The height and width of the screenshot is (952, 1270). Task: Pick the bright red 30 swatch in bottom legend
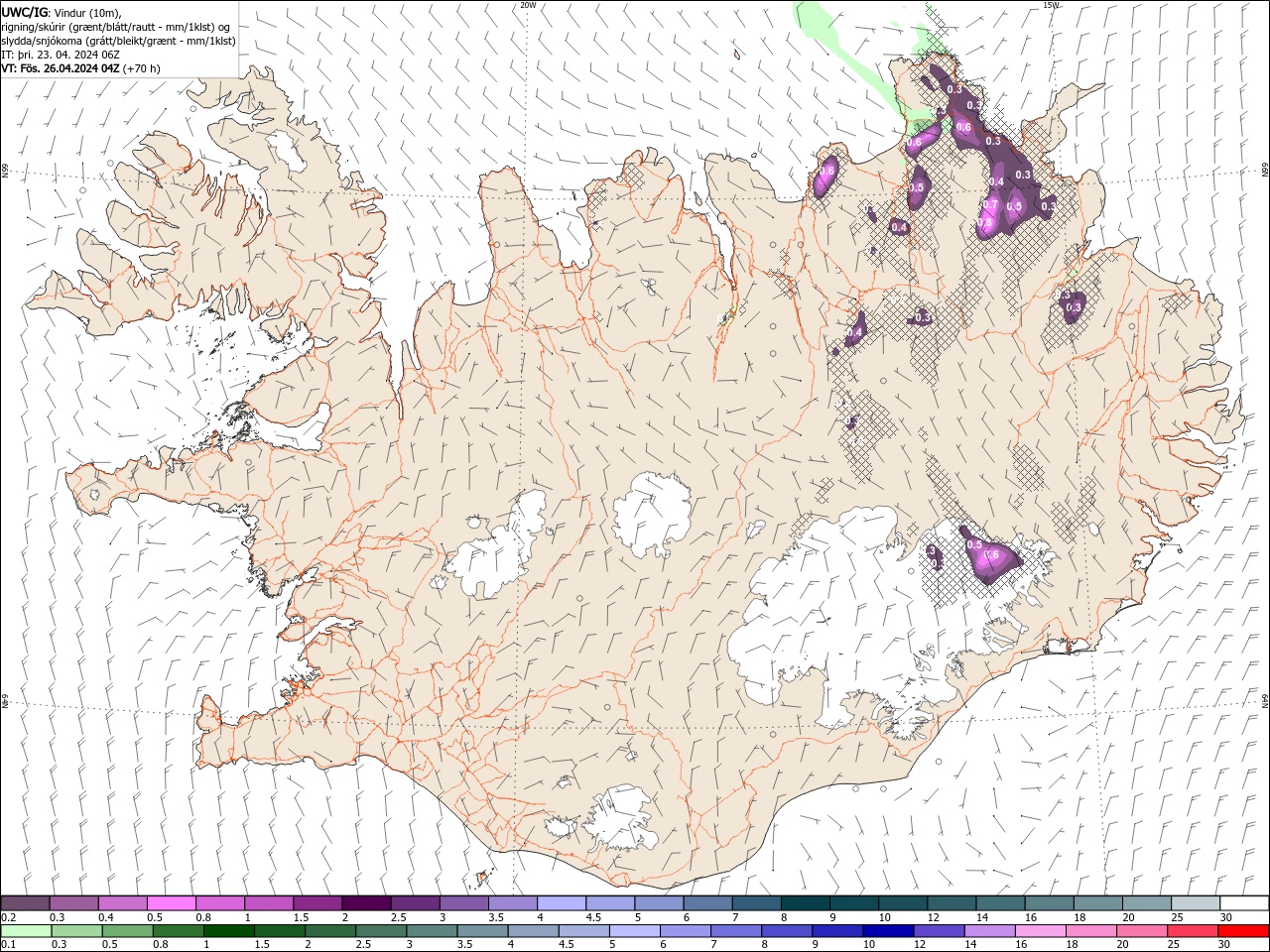(1242, 931)
